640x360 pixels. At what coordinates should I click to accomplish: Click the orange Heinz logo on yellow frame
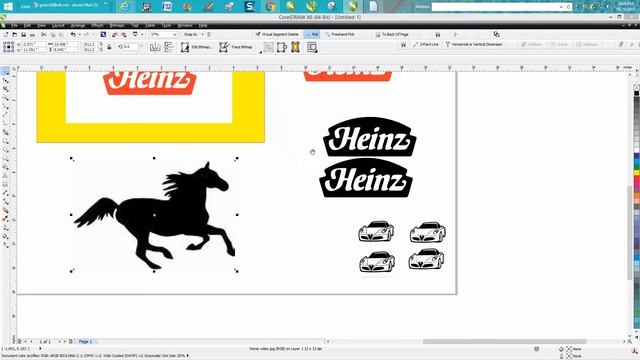[x=149, y=83]
